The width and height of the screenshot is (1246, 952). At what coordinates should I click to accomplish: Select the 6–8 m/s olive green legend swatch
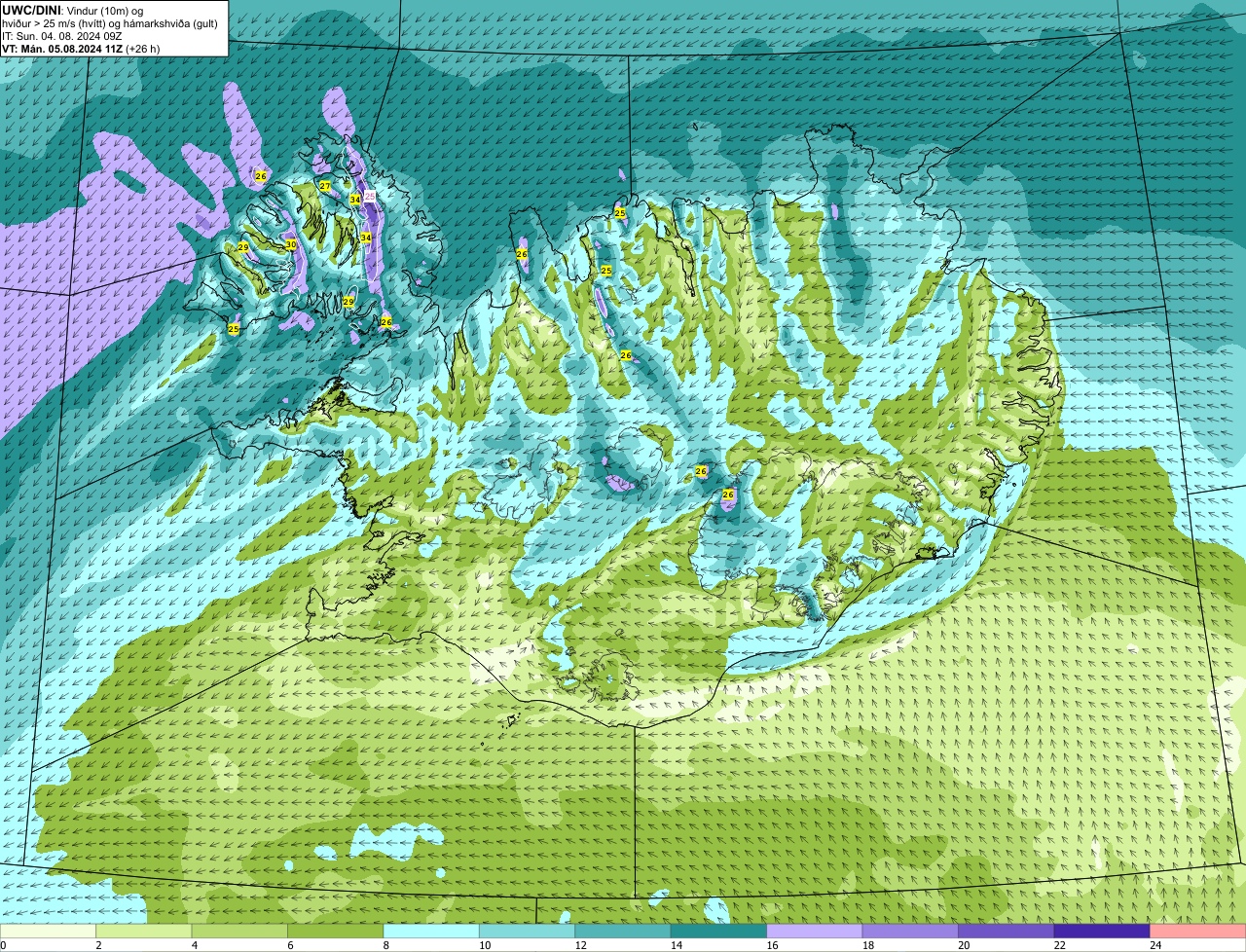(337, 932)
